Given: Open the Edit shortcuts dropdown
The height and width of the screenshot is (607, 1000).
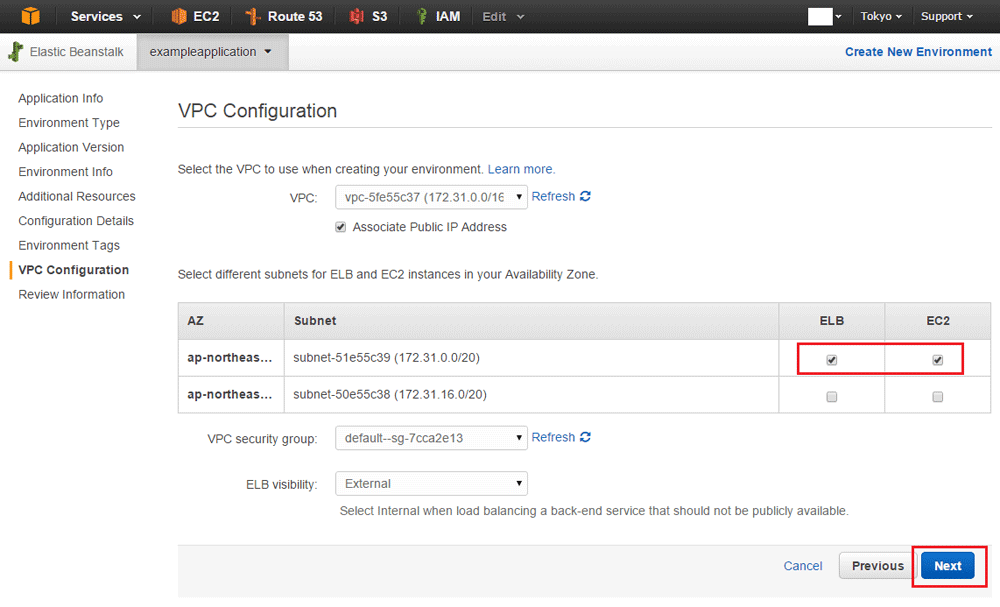Looking at the screenshot, I should 503,17.
